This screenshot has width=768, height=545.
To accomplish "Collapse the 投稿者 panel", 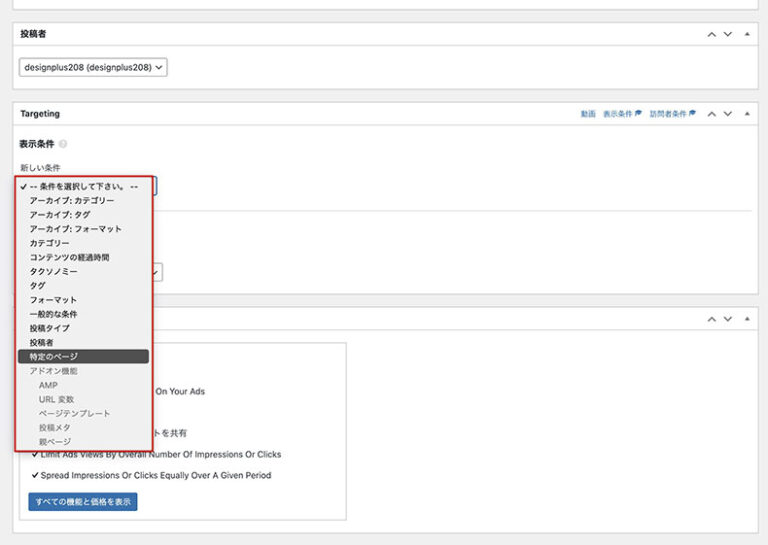I will click(746, 34).
